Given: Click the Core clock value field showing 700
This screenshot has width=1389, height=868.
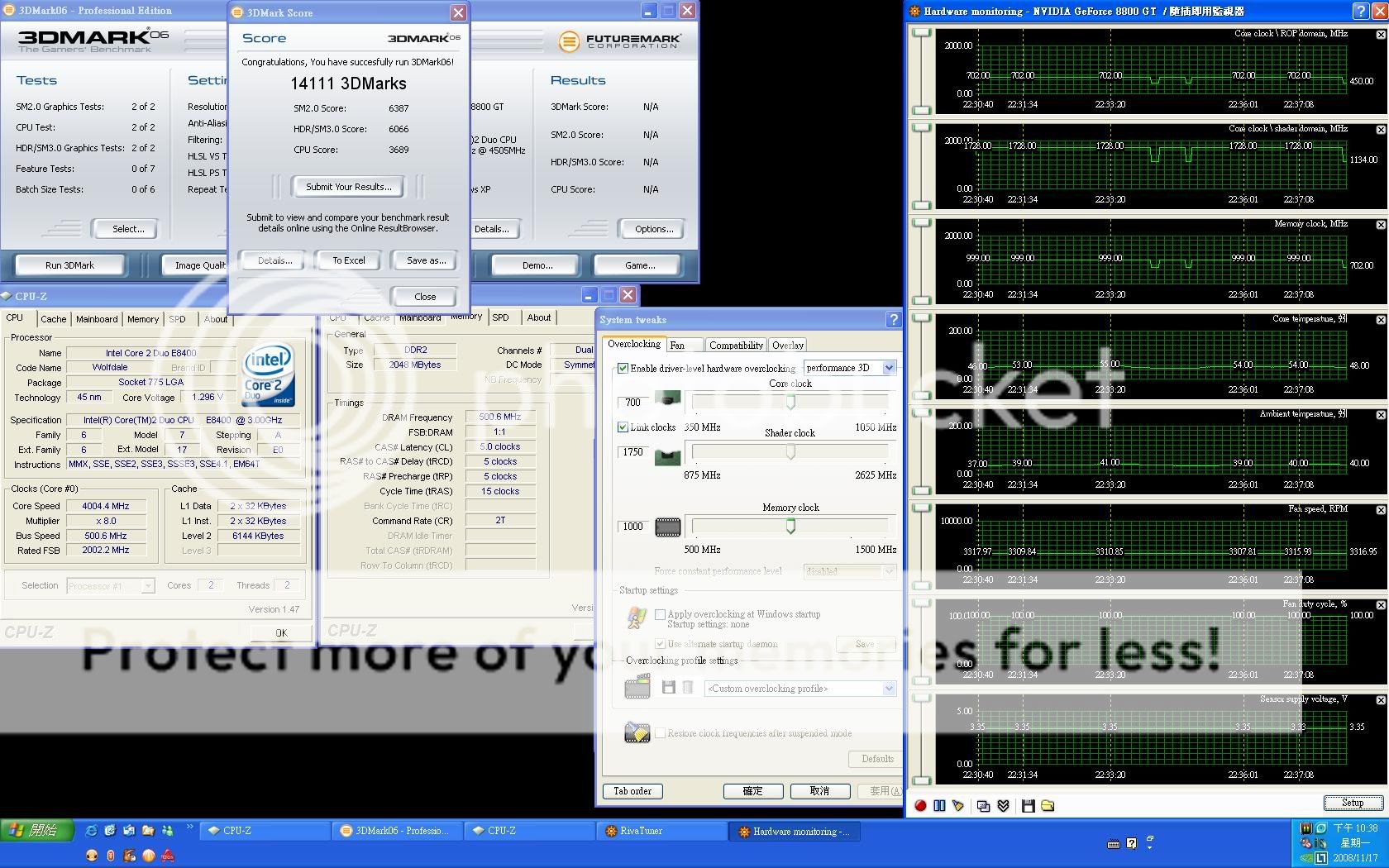Looking at the screenshot, I should click(x=632, y=403).
